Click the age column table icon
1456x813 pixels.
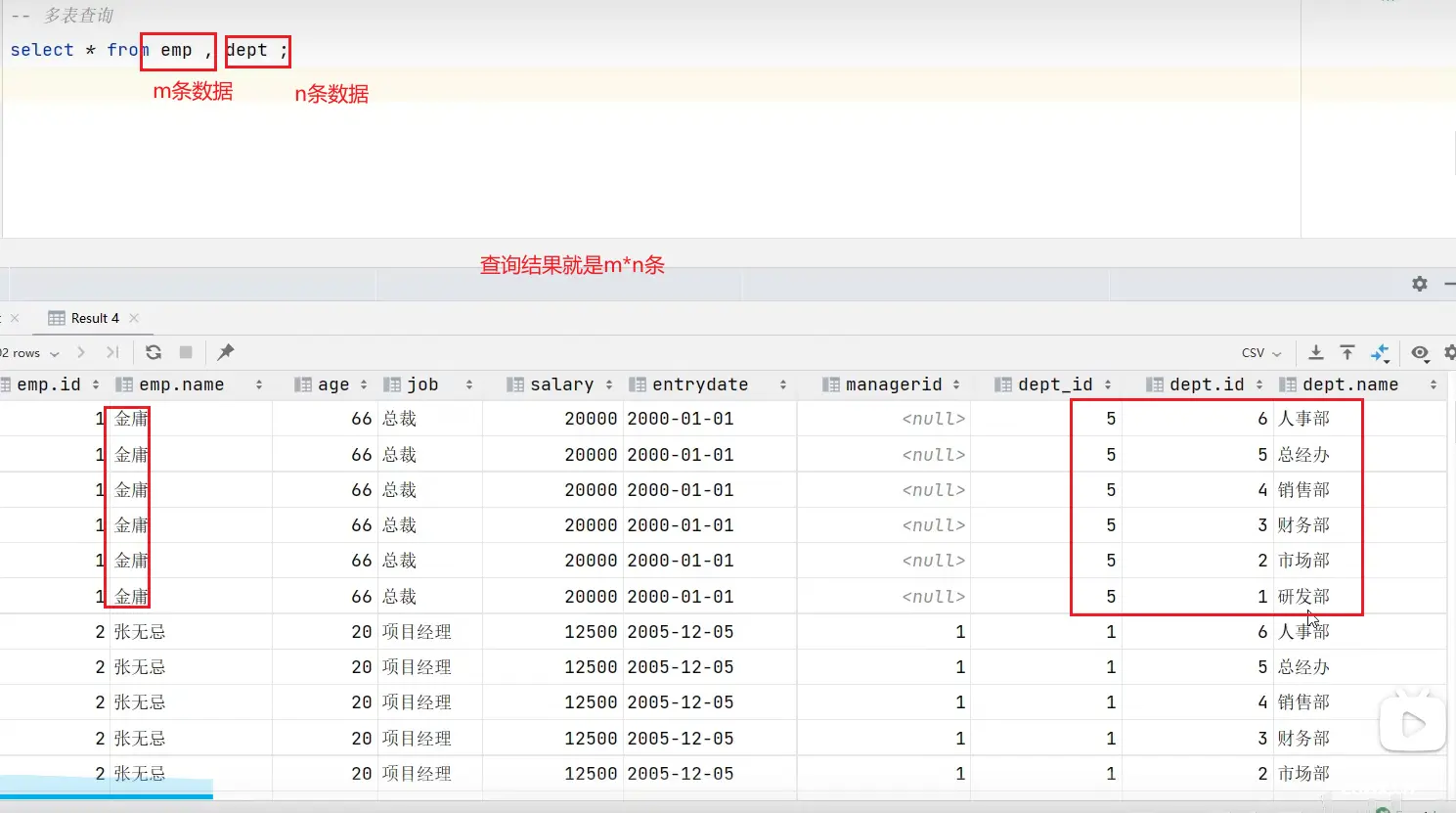point(303,385)
